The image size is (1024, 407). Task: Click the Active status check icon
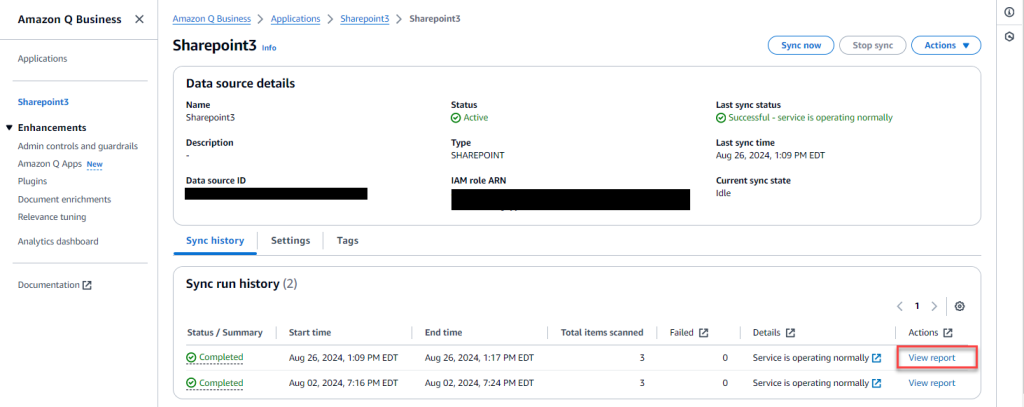456,118
